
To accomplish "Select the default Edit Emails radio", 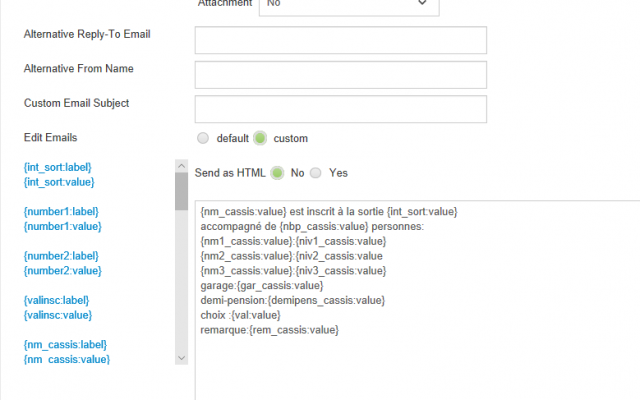I will point(203,138).
